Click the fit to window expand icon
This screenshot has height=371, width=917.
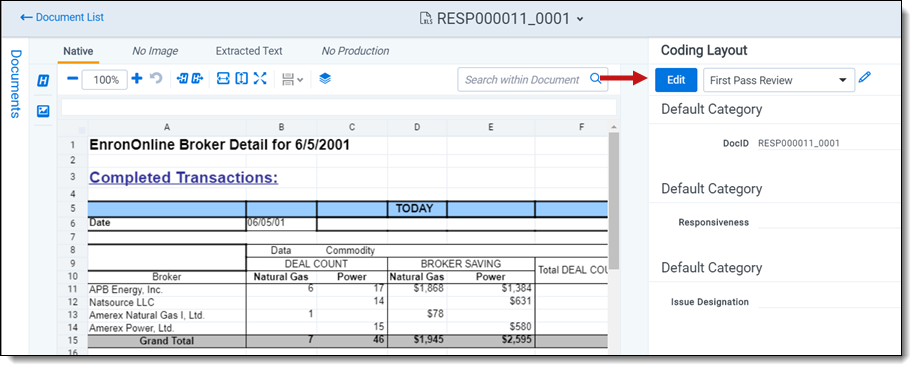[260, 78]
